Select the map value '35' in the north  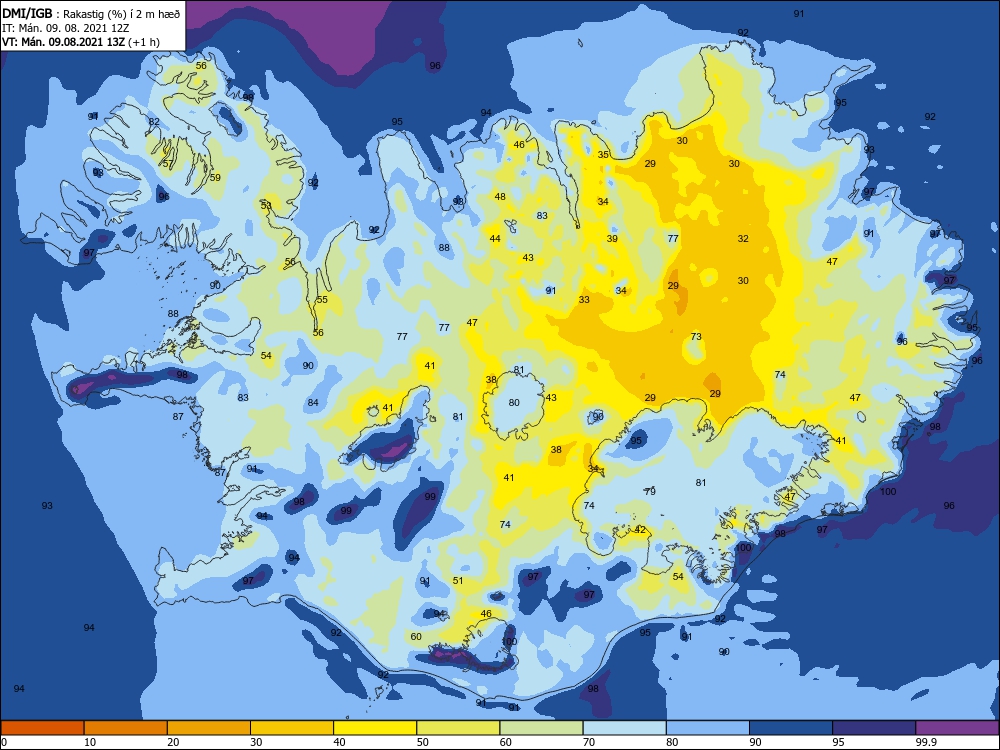(x=603, y=154)
